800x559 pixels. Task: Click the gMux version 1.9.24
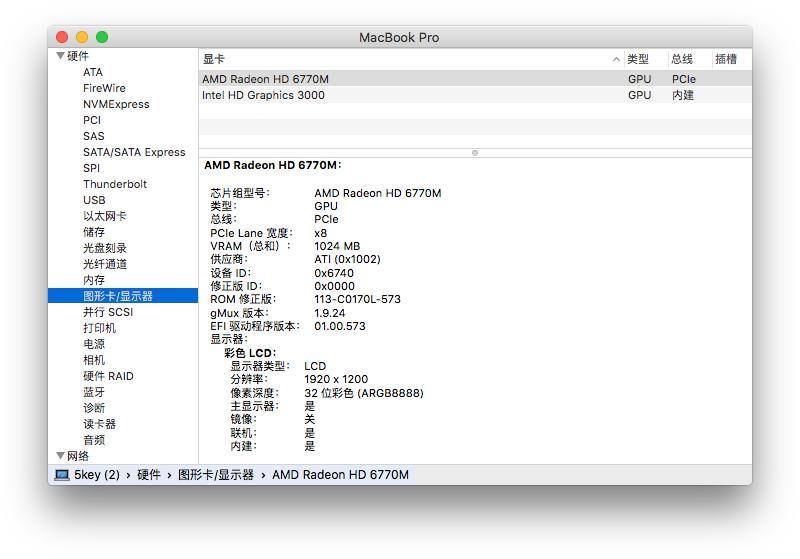(x=330, y=313)
